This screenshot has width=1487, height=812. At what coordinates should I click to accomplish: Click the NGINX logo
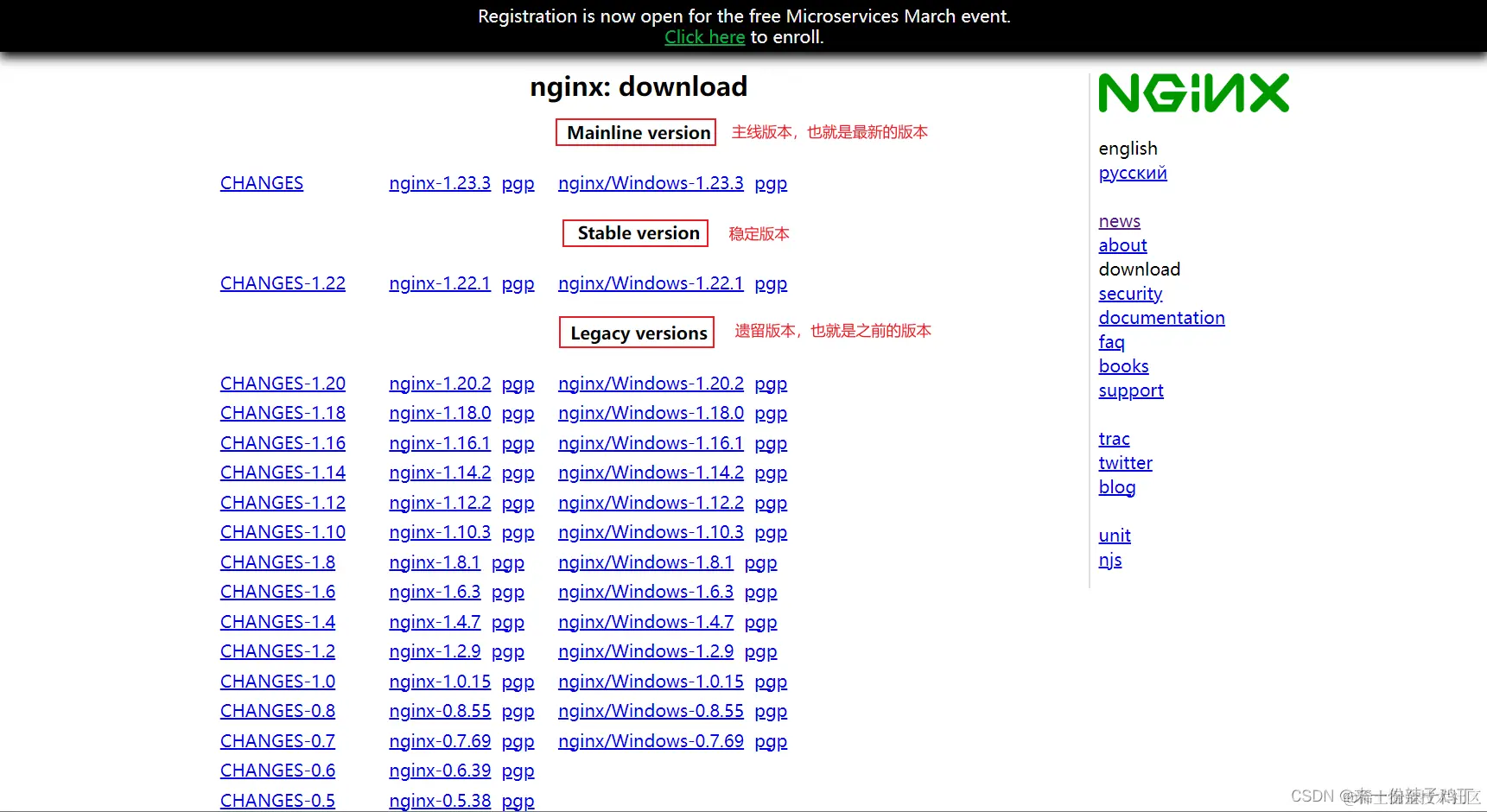(x=1193, y=93)
